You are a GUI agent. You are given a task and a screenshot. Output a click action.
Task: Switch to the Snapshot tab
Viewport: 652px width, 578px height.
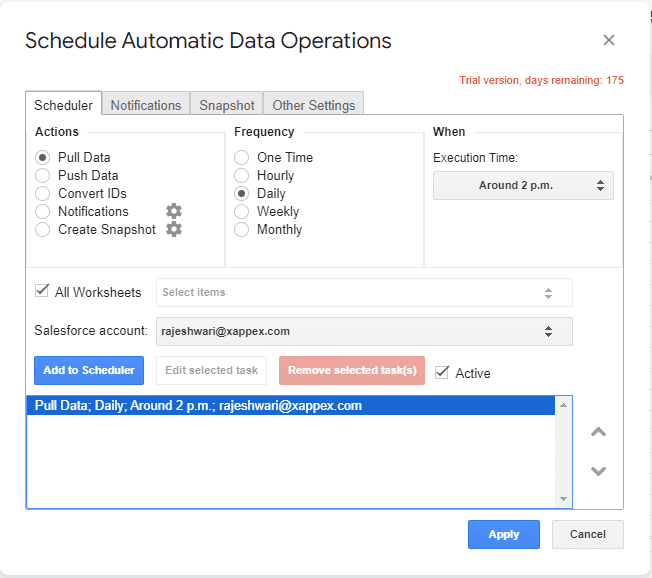pyautogui.click(x=227, y=105)
